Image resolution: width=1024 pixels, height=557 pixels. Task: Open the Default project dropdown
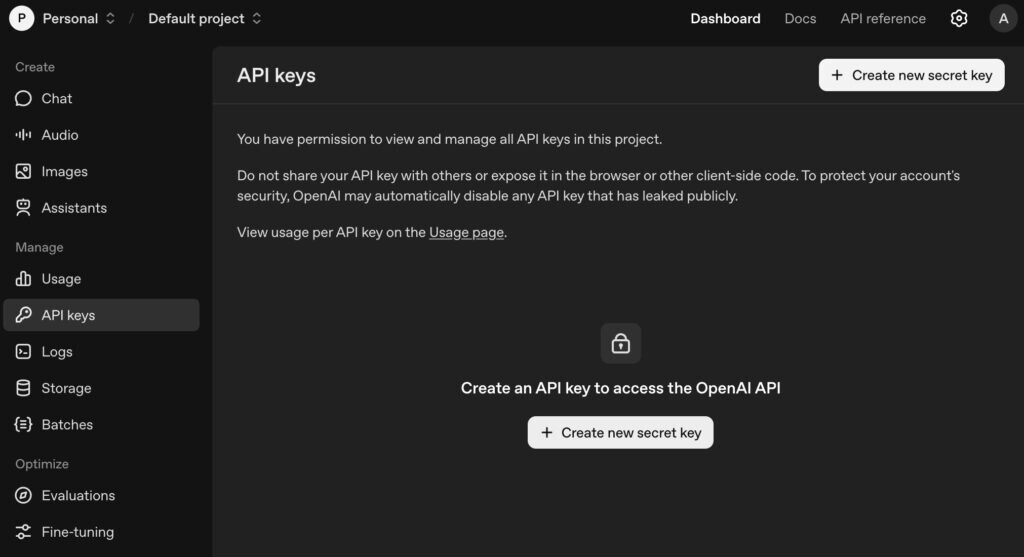point(205,19)
